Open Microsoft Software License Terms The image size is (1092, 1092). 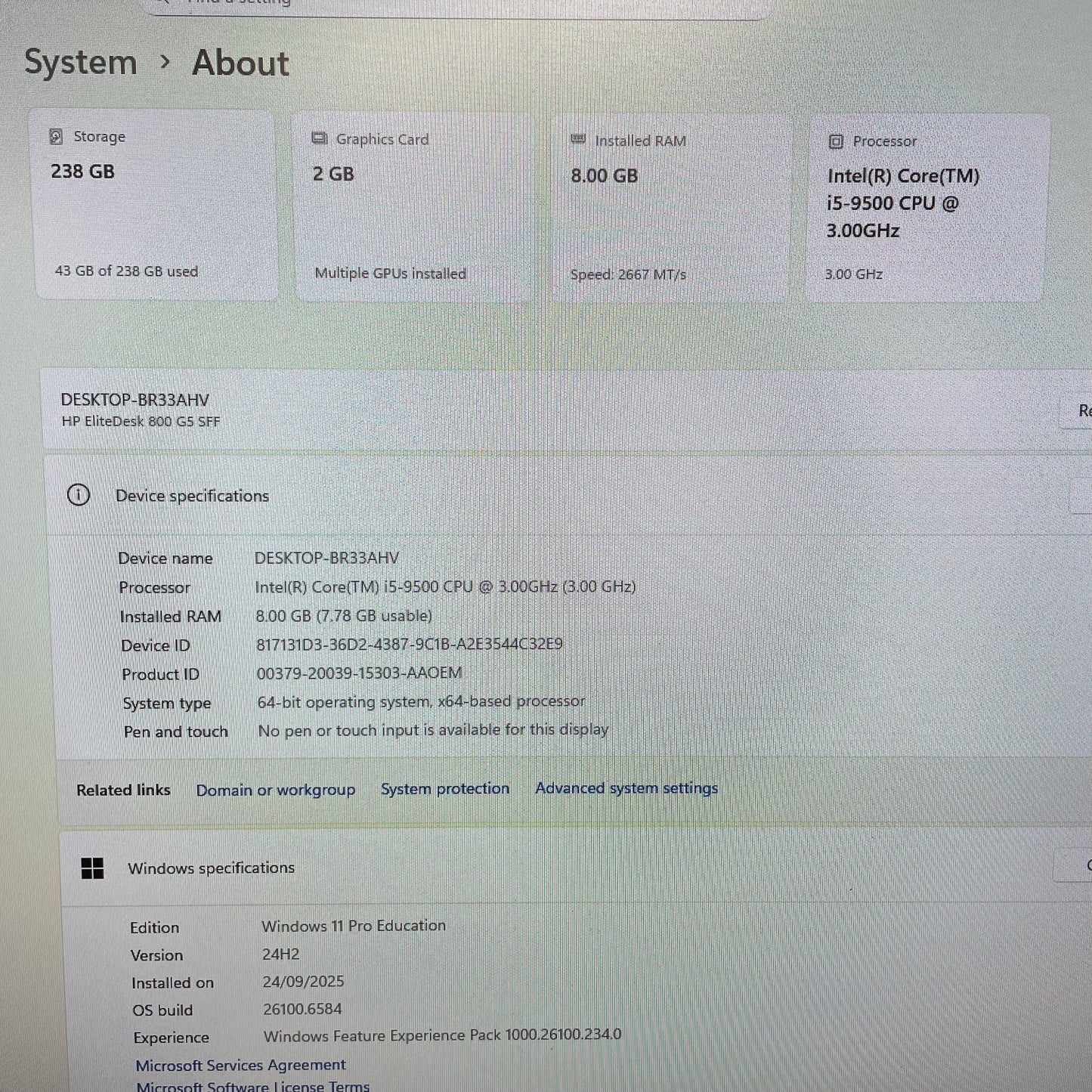click(252, 1086)
